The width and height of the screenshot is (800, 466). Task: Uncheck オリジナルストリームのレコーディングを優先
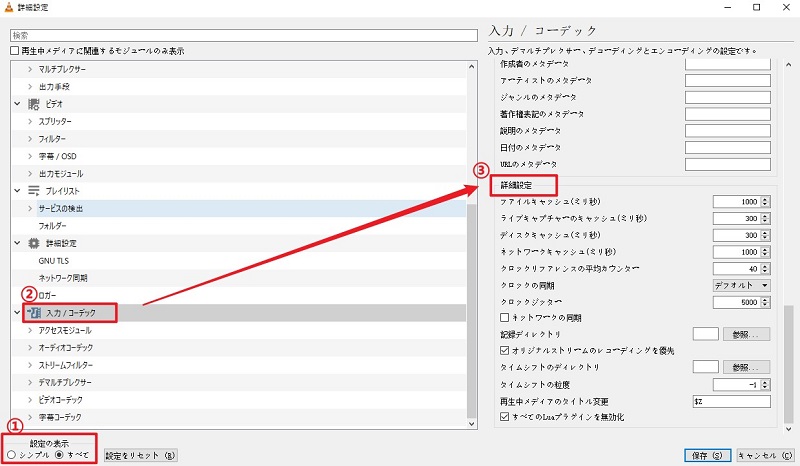(x=505, y=350)
